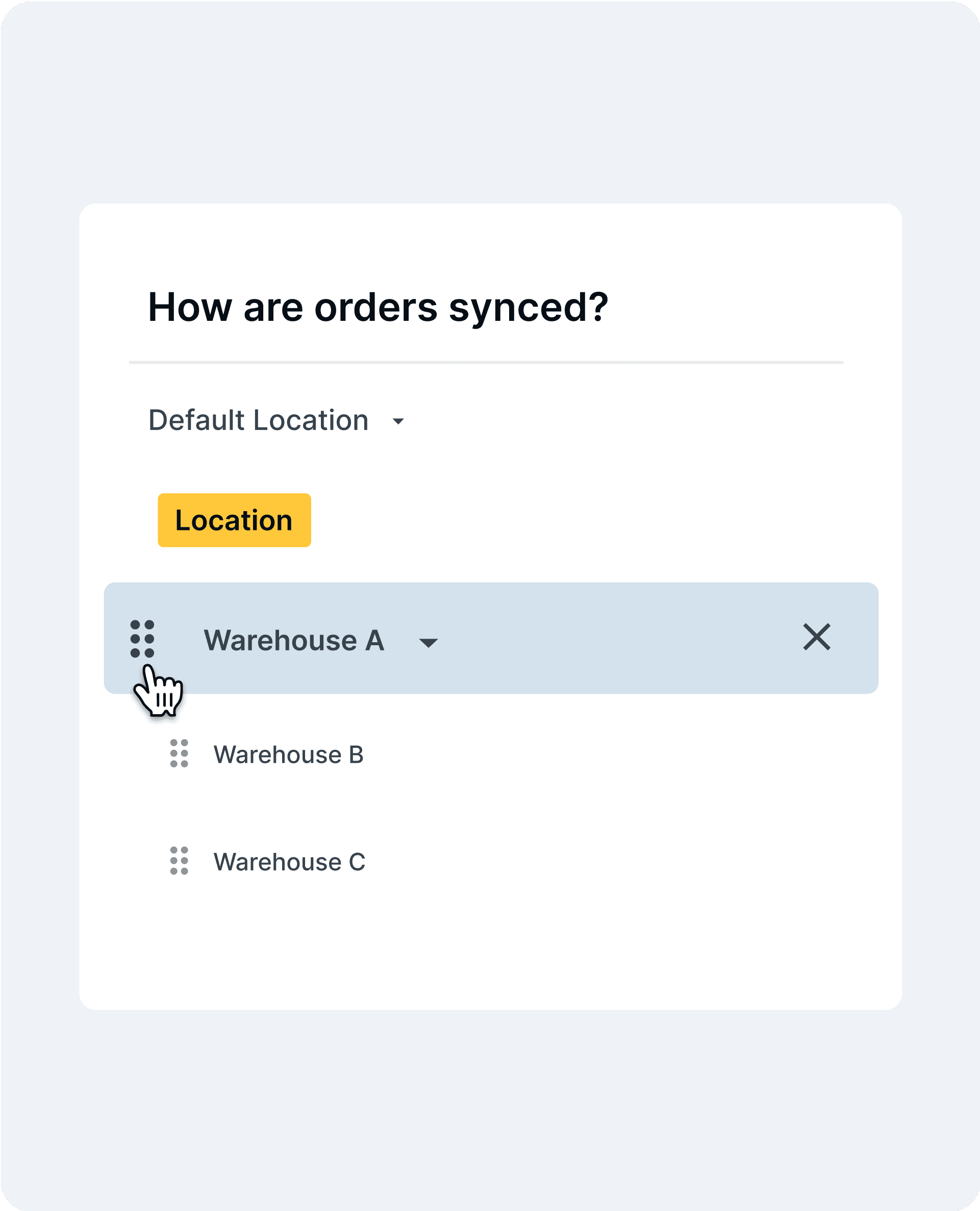Viewport: 980px width, 1211px height.
Task: Click the hand cursor pointer icon
Action: tap(159, 692)
